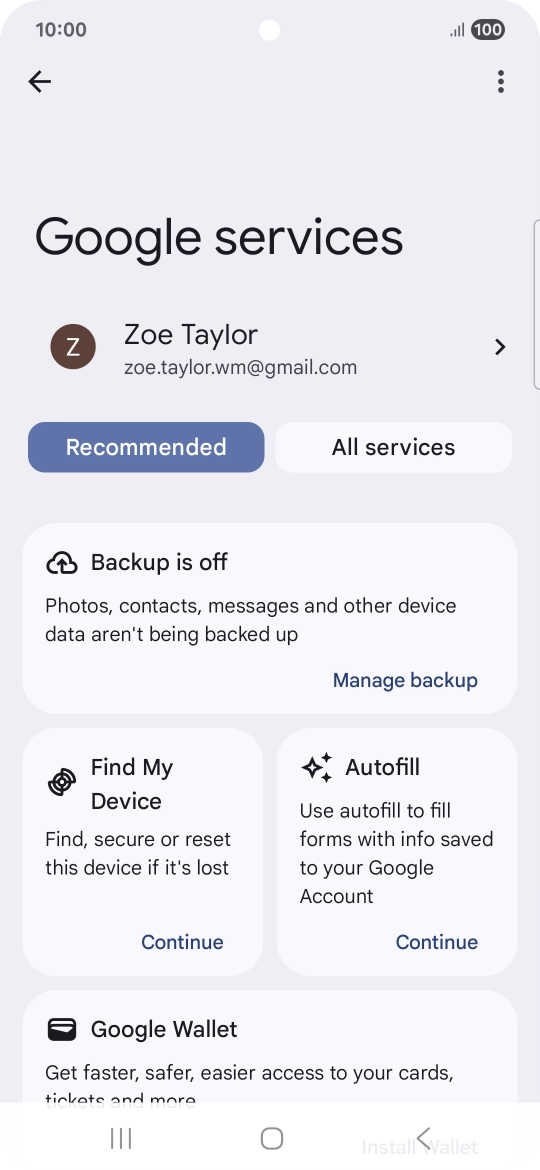Image resolution: width=540 pixels, height=1170 pixels.
Task: Tap the Backup is off card title
Action: tap(159, 563)
